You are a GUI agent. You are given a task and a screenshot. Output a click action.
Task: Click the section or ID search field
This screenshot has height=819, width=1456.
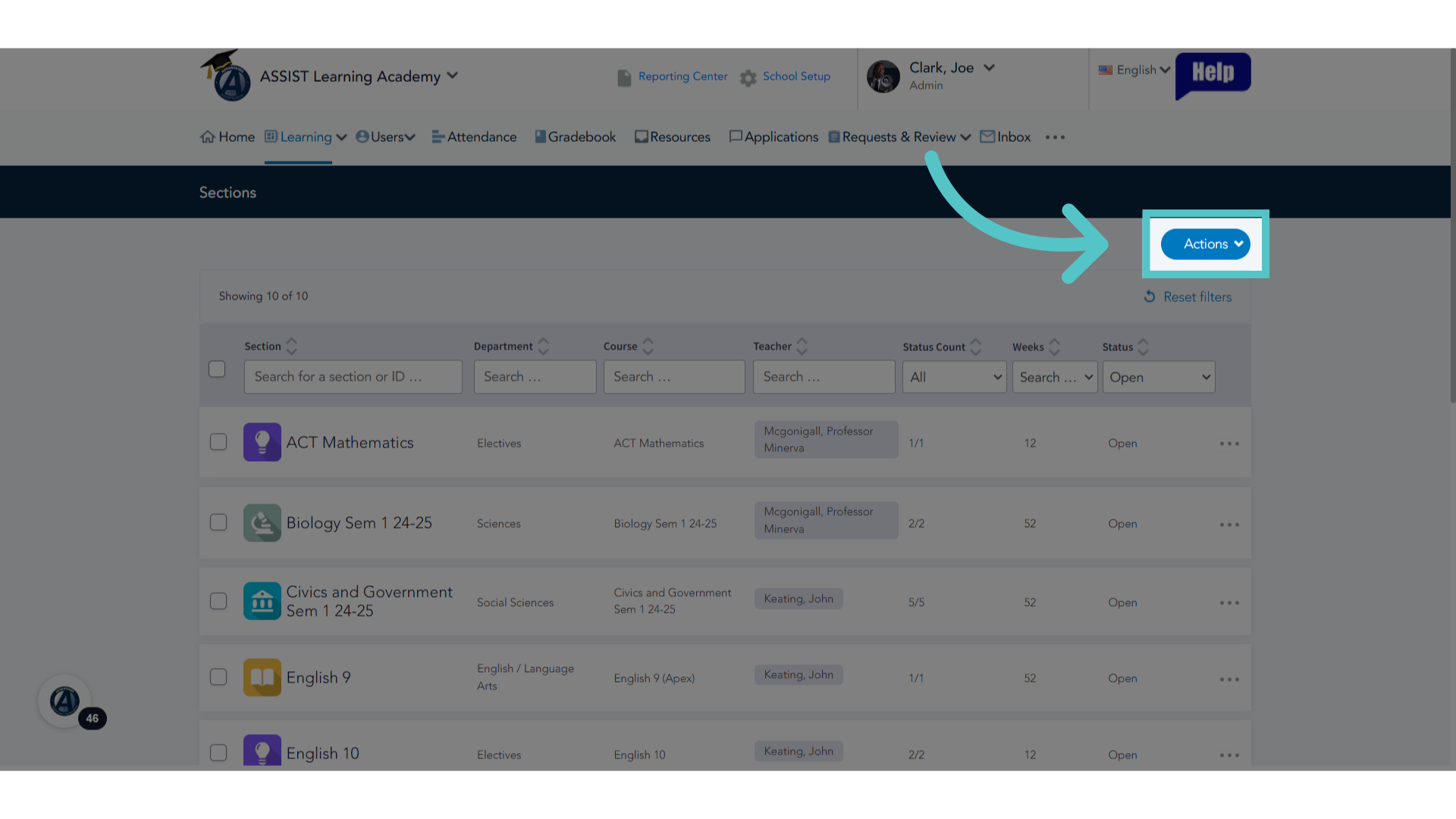click(353, 377)
